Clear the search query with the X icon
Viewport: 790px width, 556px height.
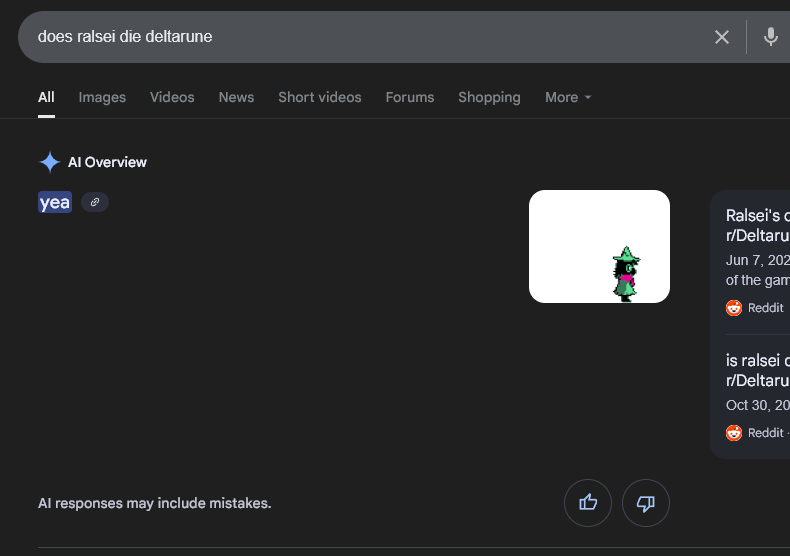pos(721,37)
